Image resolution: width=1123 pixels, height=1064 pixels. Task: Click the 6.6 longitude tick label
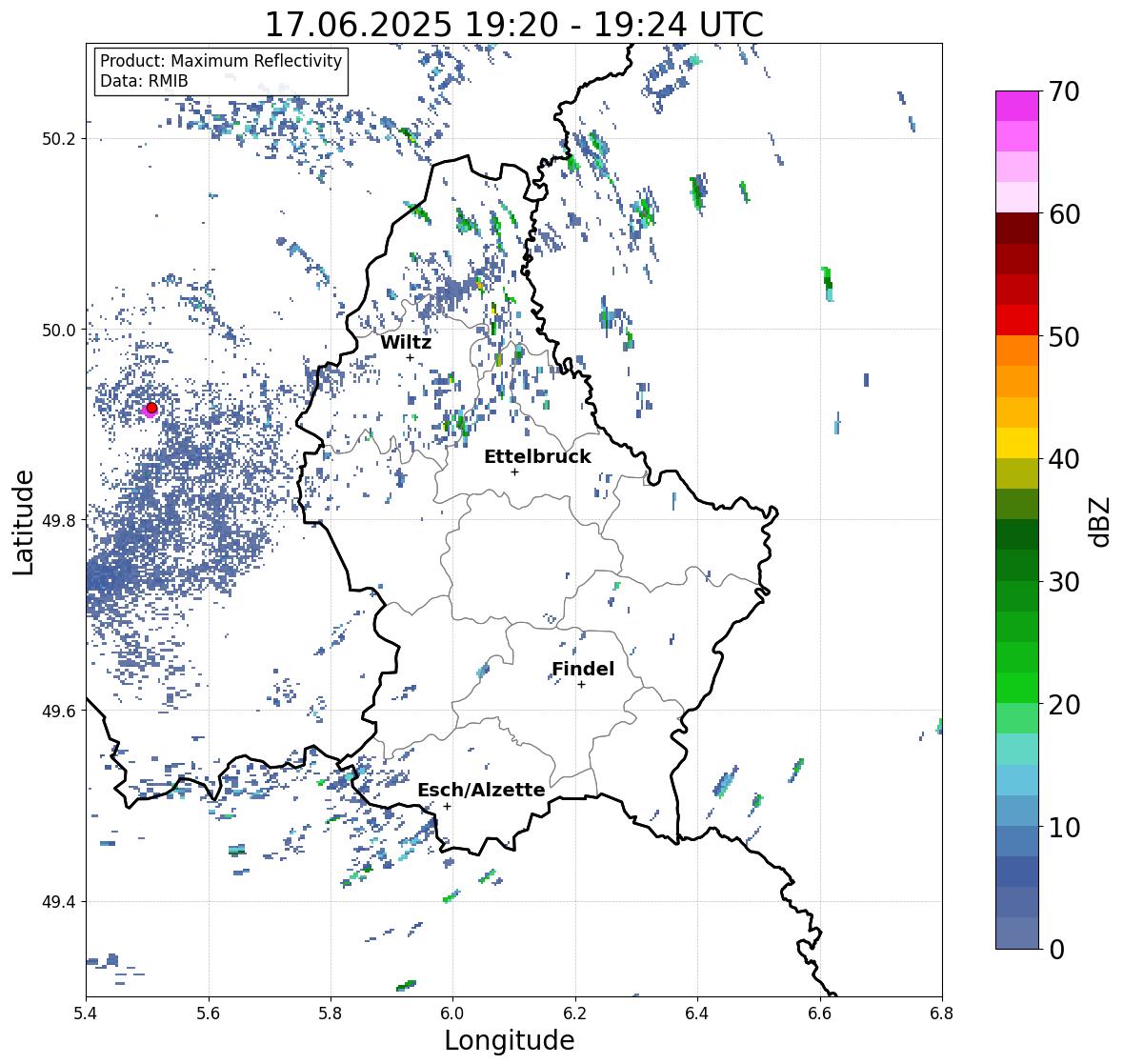point(820,1013)
